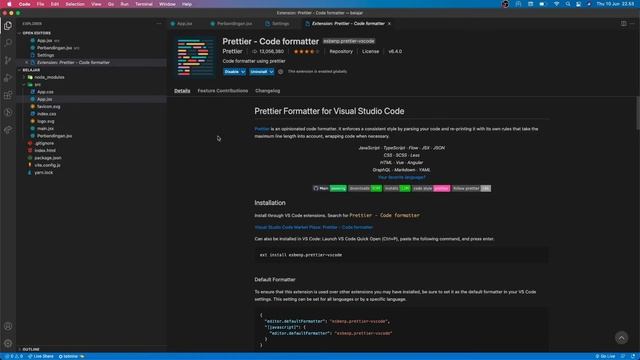Open macOS Control Center icon
Screen dimensions: 640x360
click(578, 4)
